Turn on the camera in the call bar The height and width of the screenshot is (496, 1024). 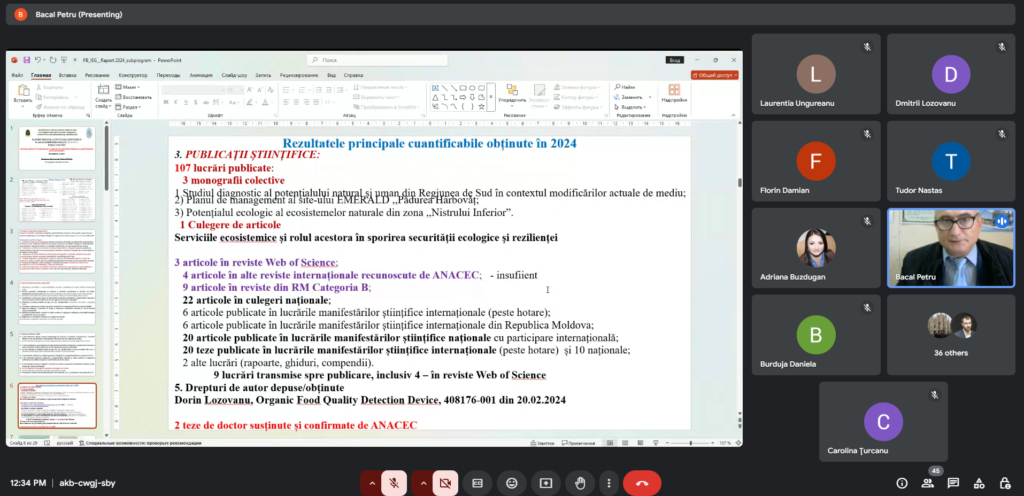pos(445,482)
